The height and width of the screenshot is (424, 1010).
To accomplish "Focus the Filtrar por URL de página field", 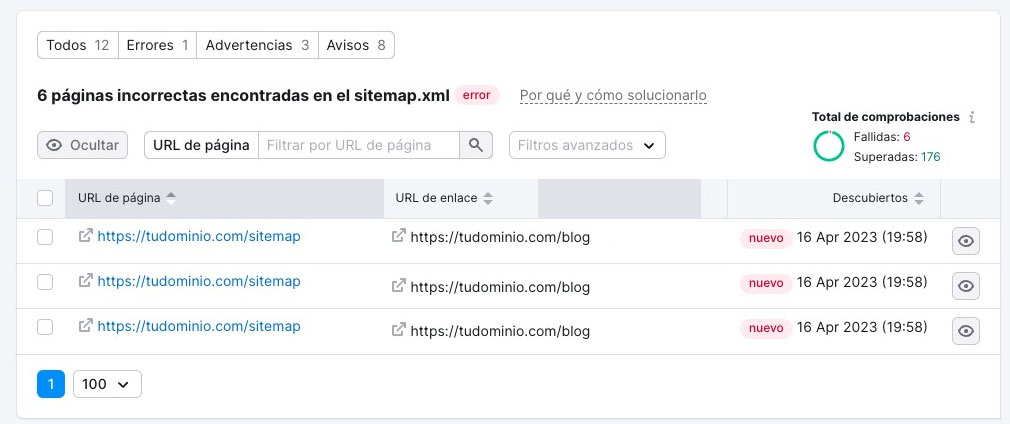I will point(358,145).
